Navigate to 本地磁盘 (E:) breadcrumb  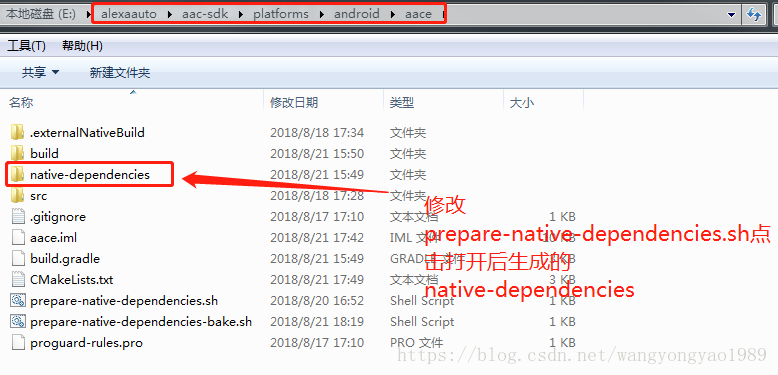(41, 14)
